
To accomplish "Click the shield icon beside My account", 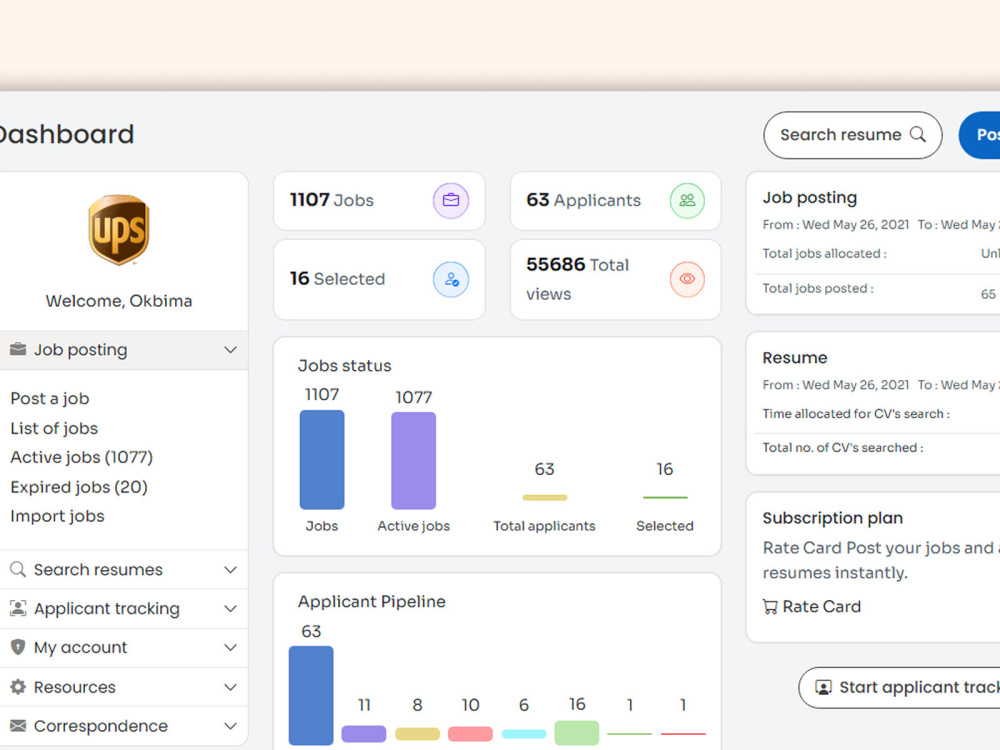I will click(x=18, y=647).
